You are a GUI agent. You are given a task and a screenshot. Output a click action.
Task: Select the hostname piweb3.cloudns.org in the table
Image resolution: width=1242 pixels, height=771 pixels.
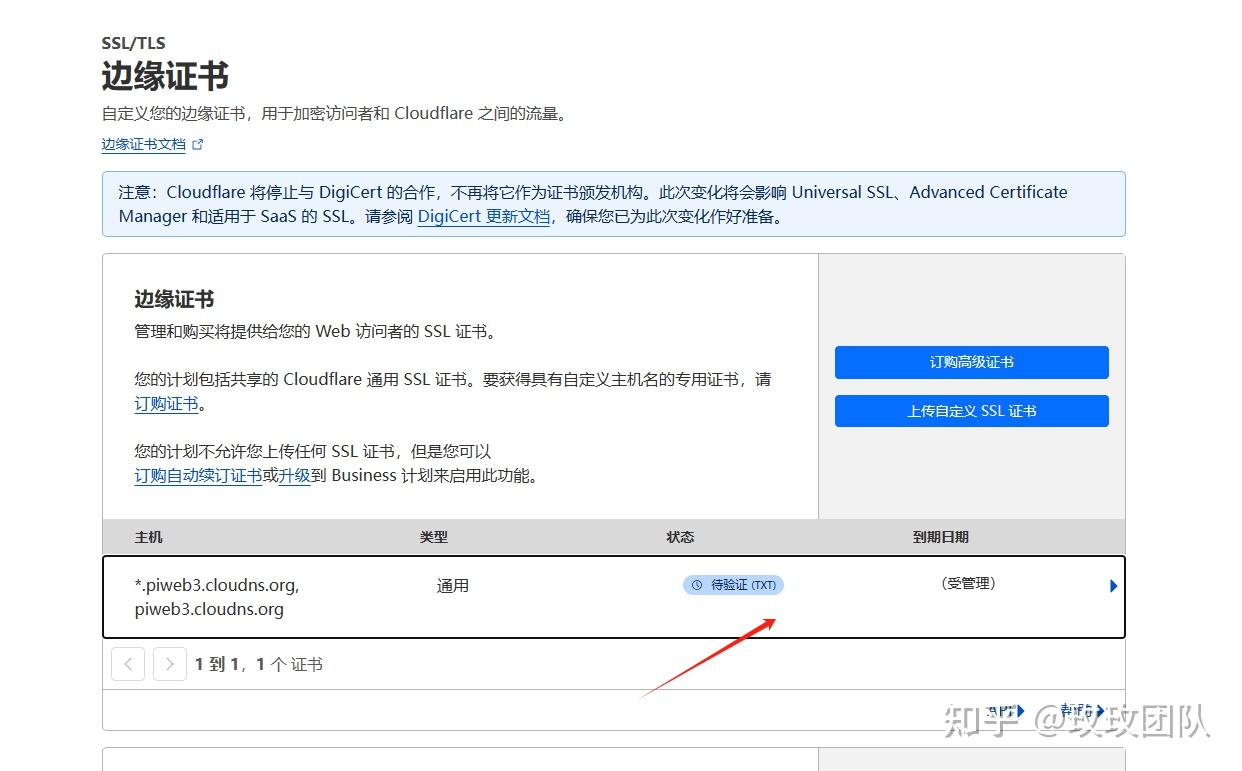pos(210,609)
